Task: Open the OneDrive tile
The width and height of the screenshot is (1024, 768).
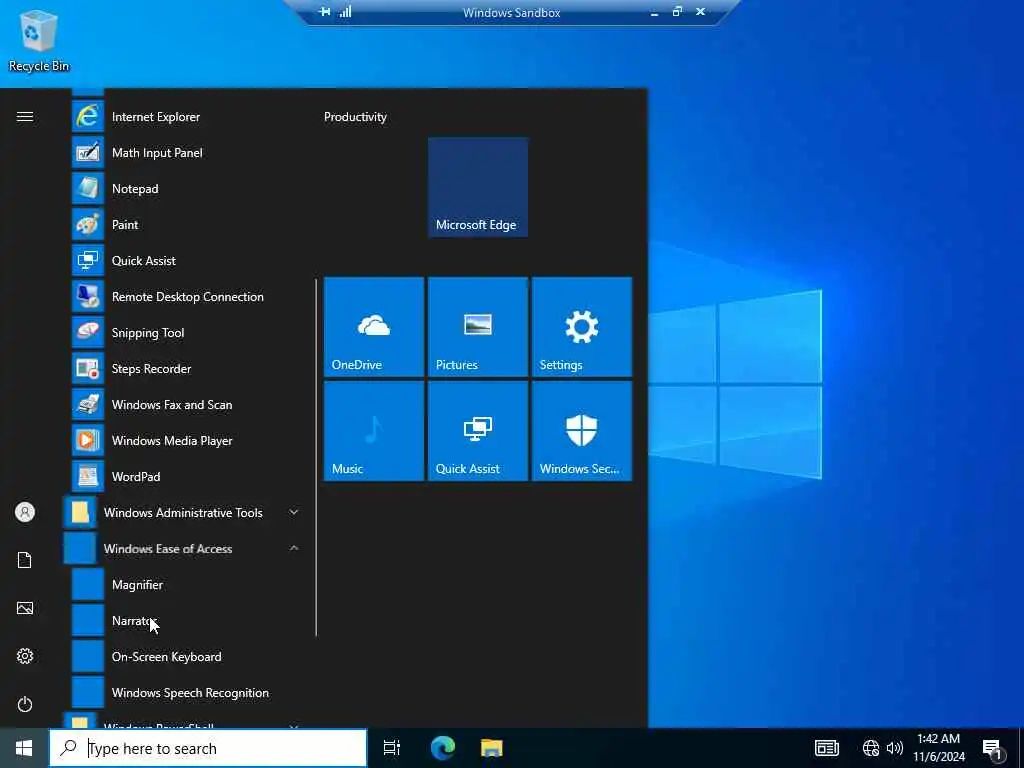Action: point(374,327)
